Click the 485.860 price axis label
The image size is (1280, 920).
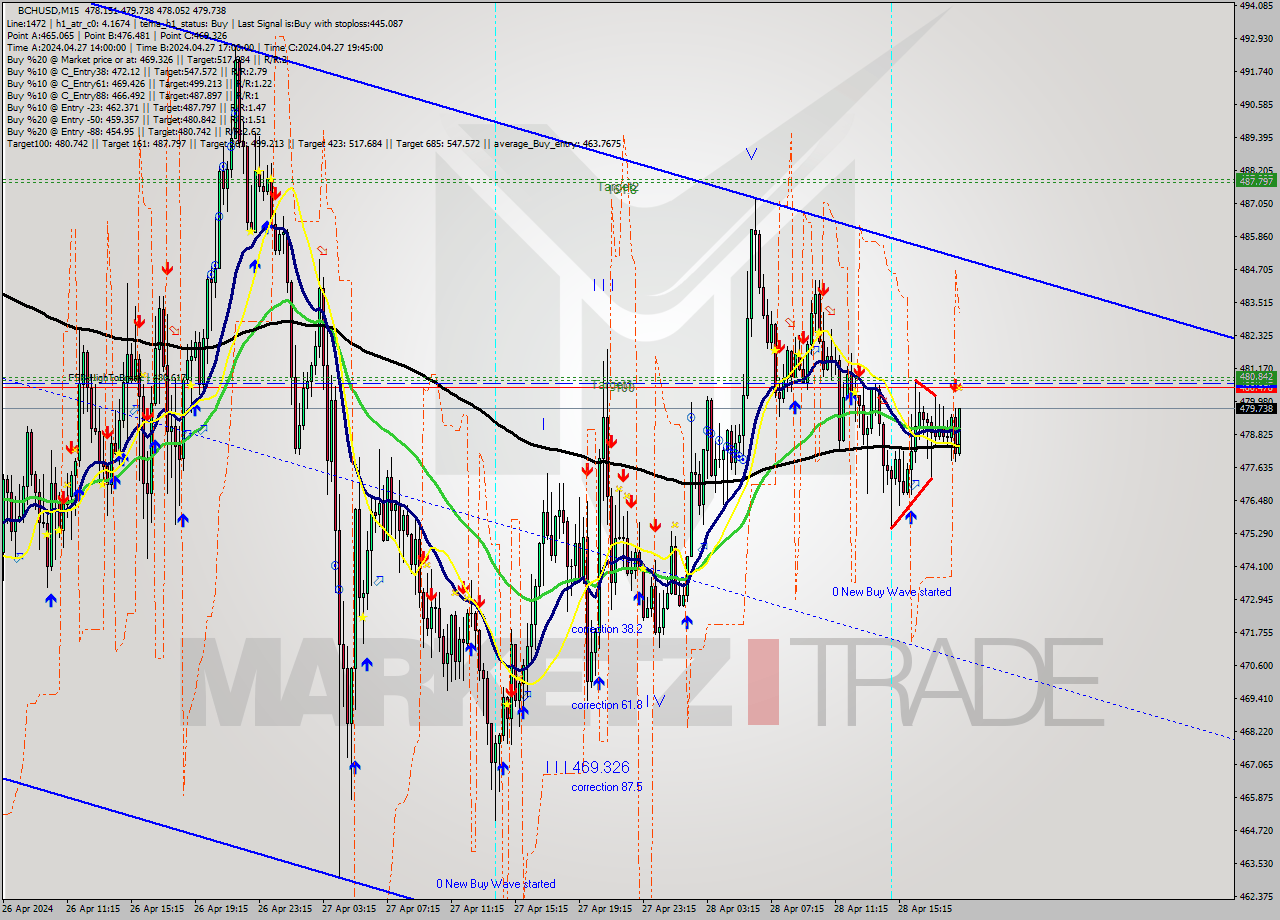click(1255, 236)
